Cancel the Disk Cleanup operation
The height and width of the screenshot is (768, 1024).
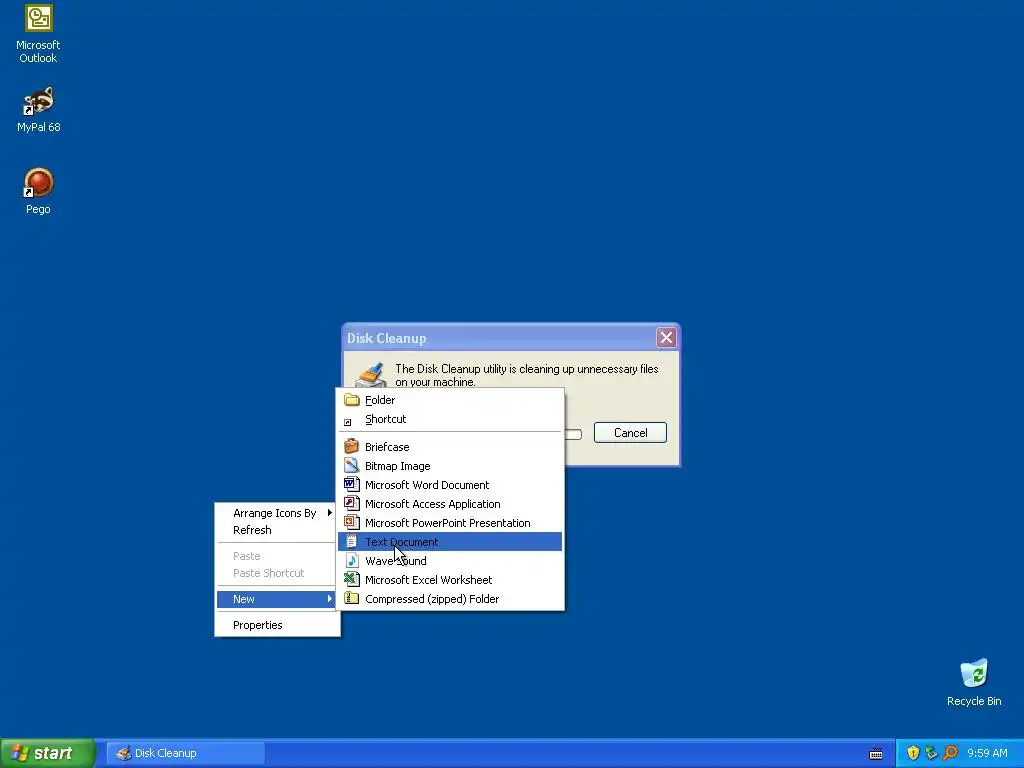coord(630,432)
